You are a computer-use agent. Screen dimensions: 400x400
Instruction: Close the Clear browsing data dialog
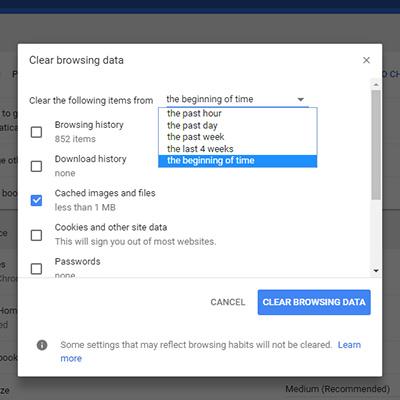(366, 60)
